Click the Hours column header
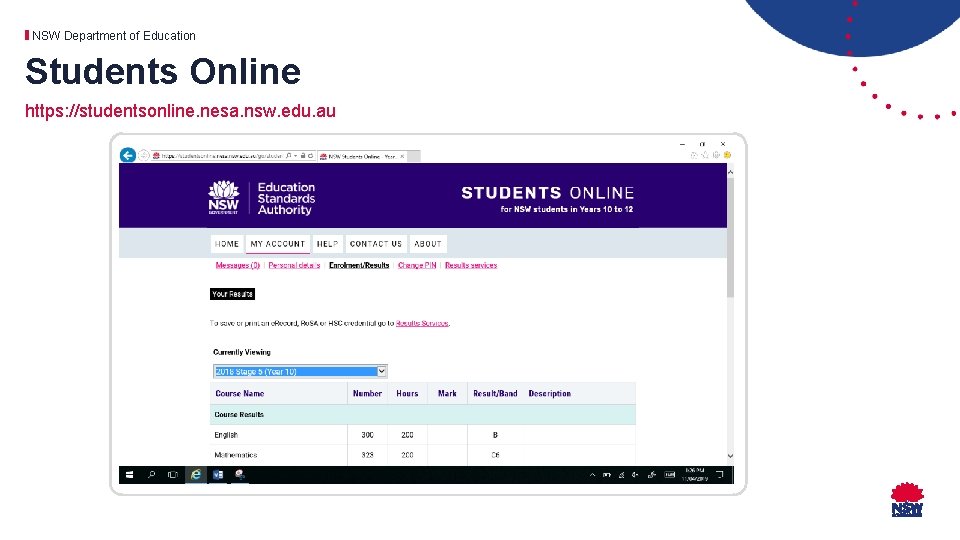This screenshot has width=960, height=540. click(407, 393)
